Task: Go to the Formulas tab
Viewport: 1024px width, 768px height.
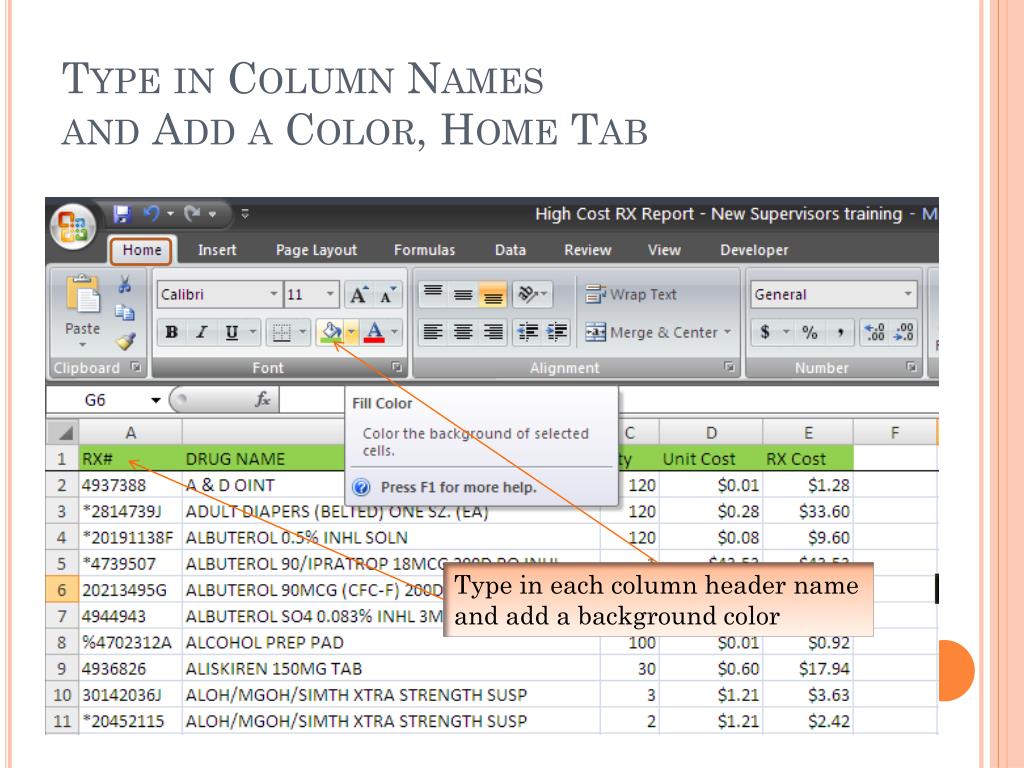Action: 424,250
